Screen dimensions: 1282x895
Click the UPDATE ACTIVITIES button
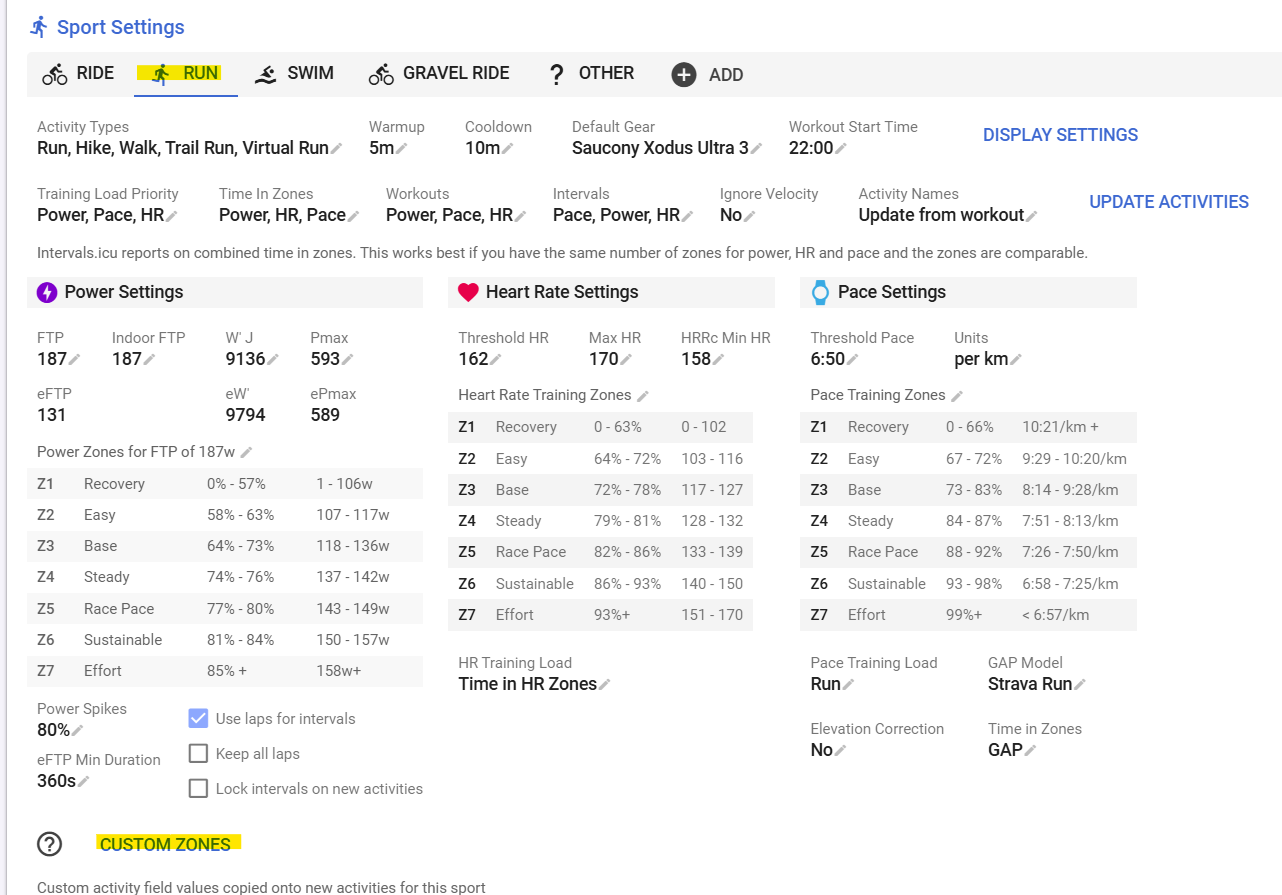[x=1169, y=202]
